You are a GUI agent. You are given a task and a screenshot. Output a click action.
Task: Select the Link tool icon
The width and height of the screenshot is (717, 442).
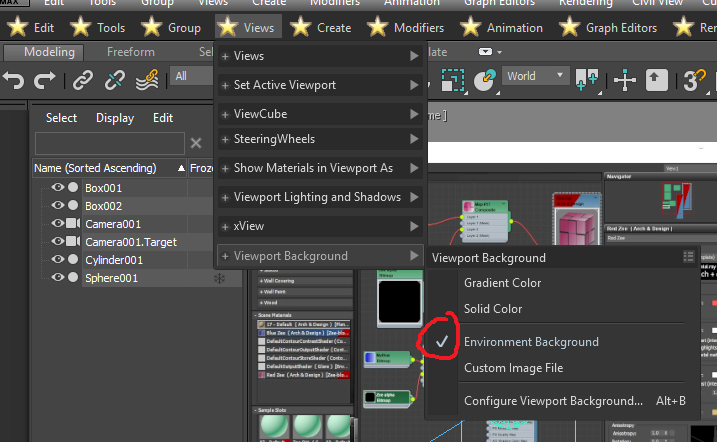[82, 80]
